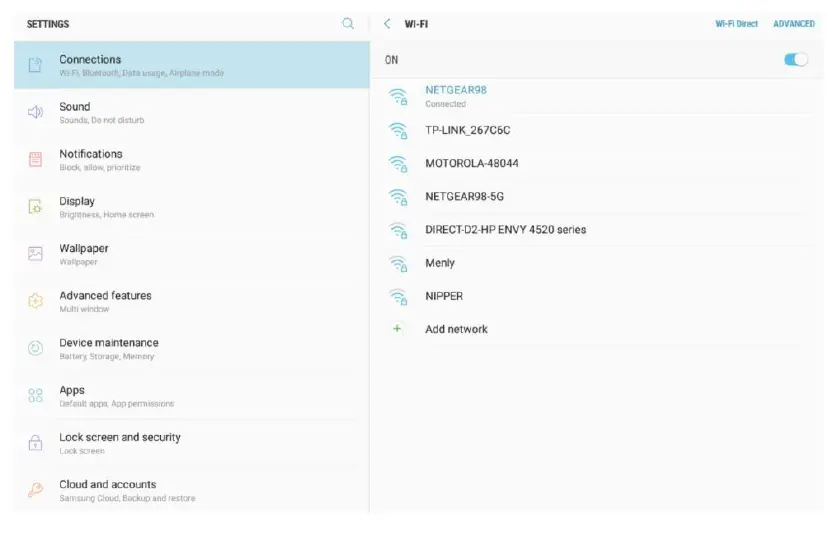
Task: Select the DIRECT-D2-HP ENVY 4520 series network
Action: click(x=597, y=230)
